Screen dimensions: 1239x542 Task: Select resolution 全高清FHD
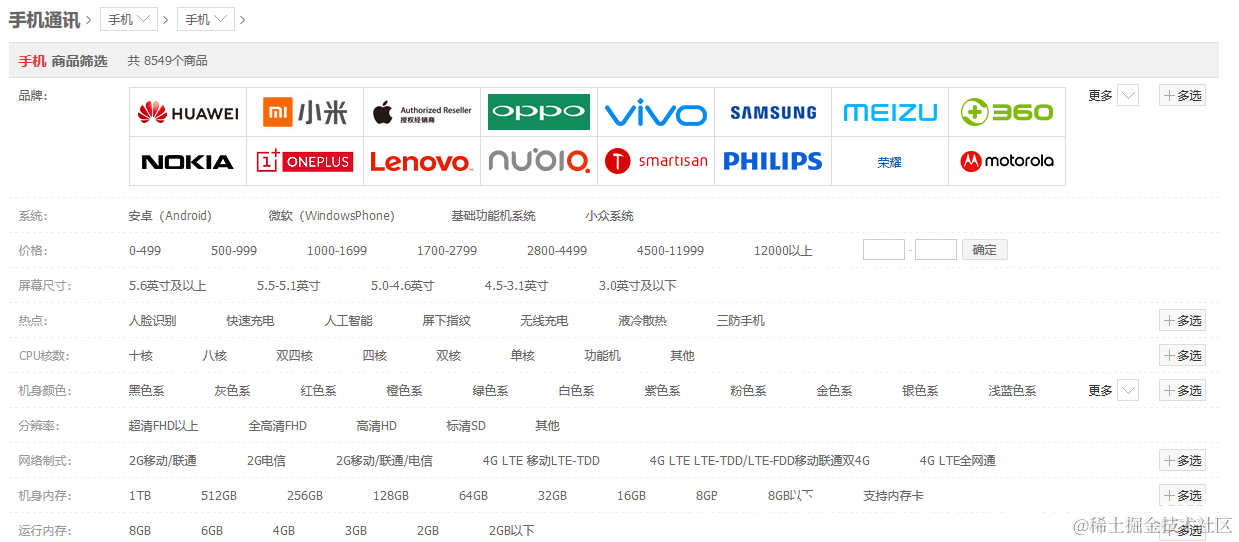278,426
